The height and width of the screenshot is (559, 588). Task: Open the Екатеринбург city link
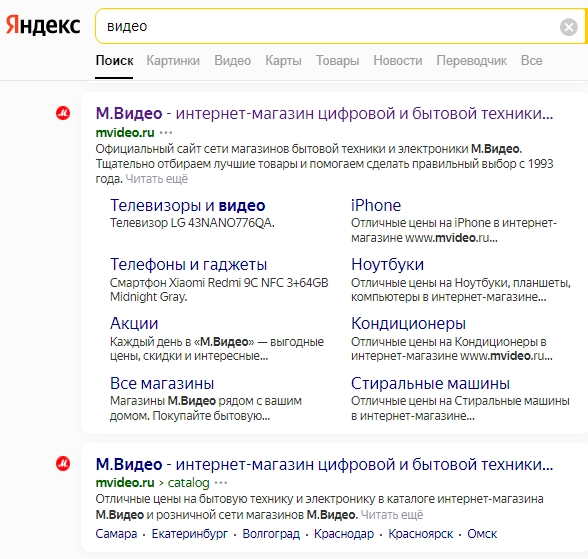189,534
